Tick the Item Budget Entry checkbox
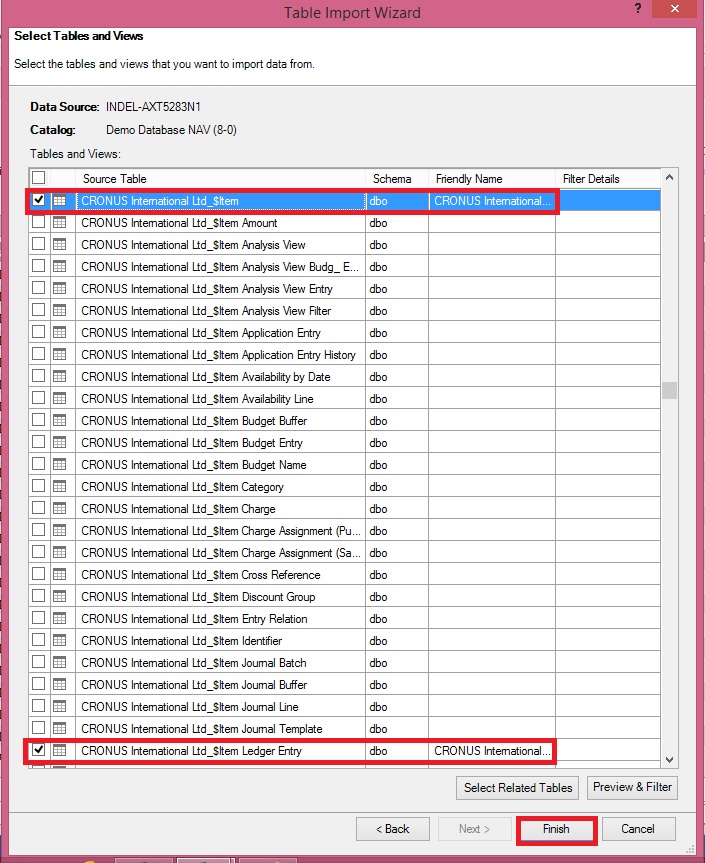Screen dimensions: 705x863 coord(39,442)
